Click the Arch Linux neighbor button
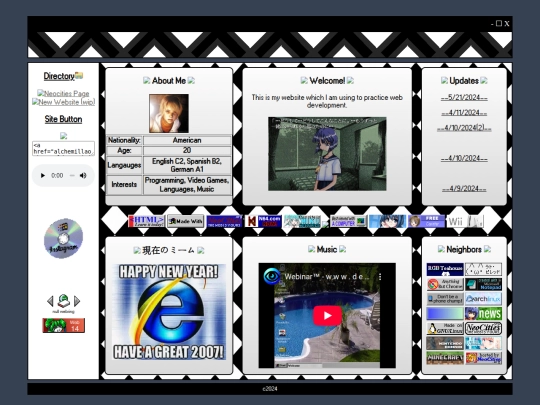540x405 pixels. pyautogui.click(x=483, y=299)
